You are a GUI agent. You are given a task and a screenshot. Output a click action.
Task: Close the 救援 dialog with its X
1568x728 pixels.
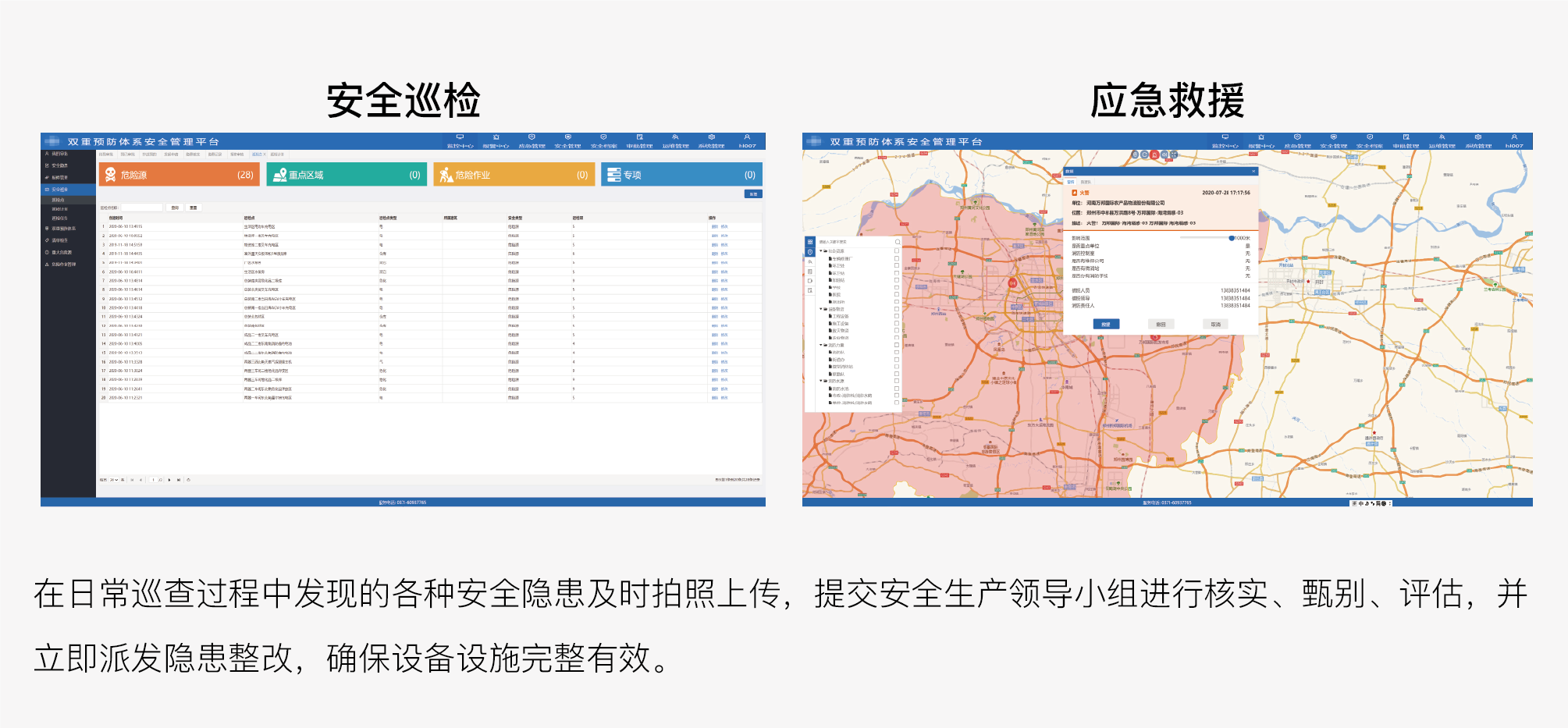pyautogui.click(x=1253, y=171)
